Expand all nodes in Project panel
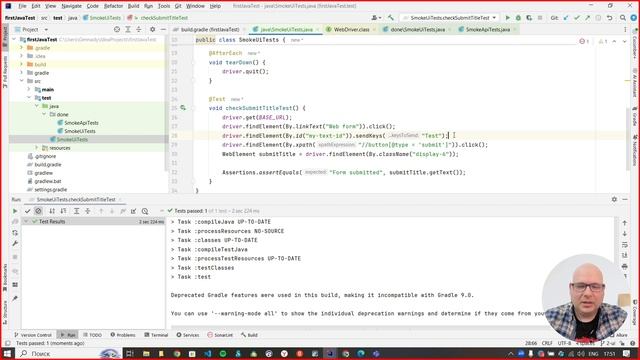Screen dimensions: 640x360 pos(128,29)
